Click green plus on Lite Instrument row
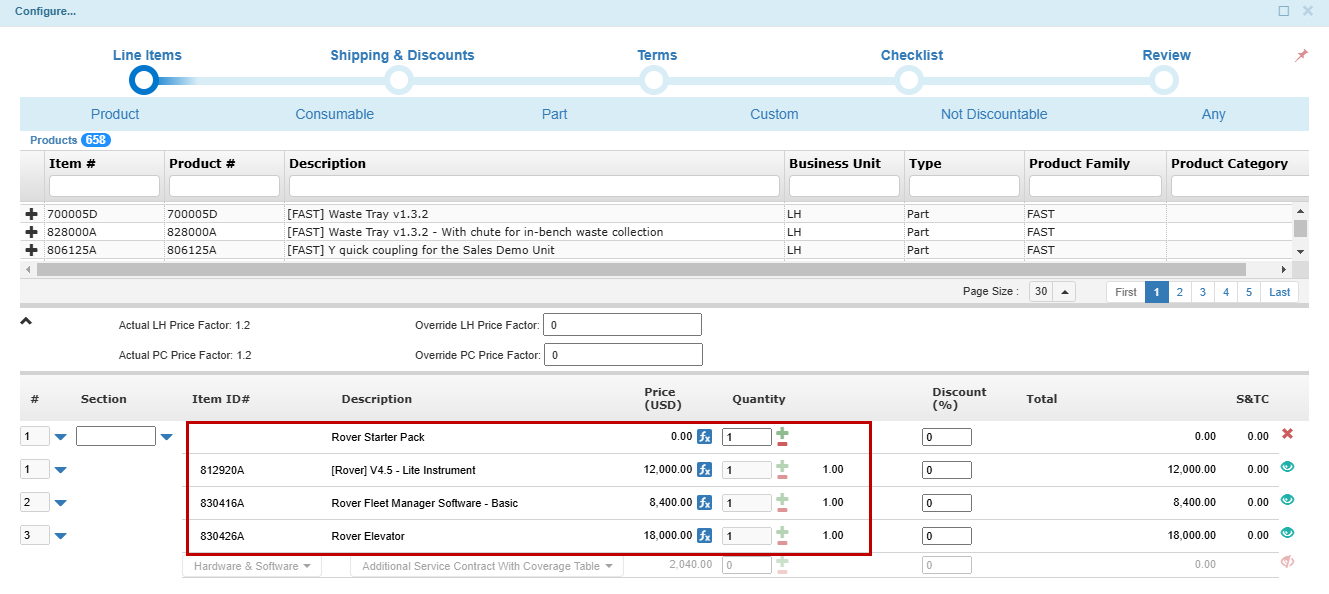1329x594 pixels. pyautogui.click(x=782, y=465)
